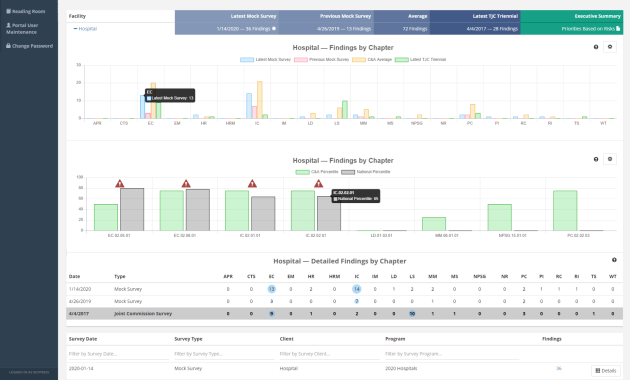Click the 4/26/2019 — 13 Findings link

(344, 29)
